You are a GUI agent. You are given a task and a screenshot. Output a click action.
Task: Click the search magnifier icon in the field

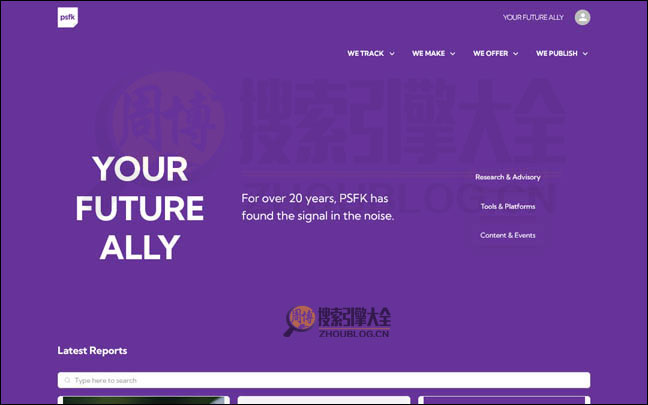point(67,380)
